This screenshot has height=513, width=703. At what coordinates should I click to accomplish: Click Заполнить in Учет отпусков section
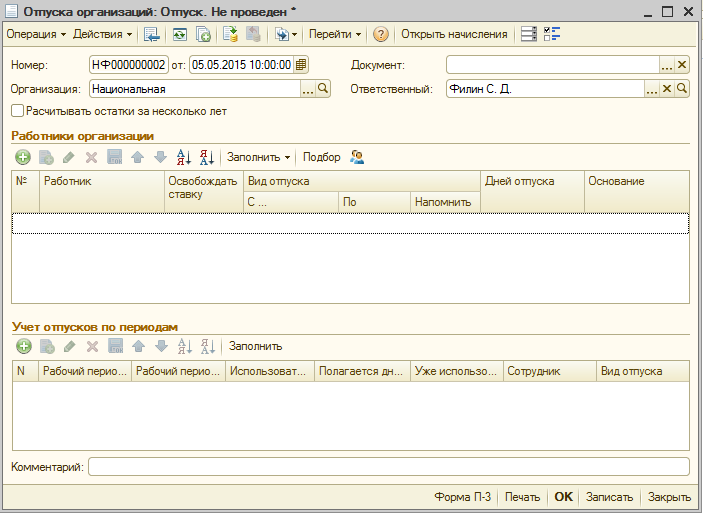[255, 346]
